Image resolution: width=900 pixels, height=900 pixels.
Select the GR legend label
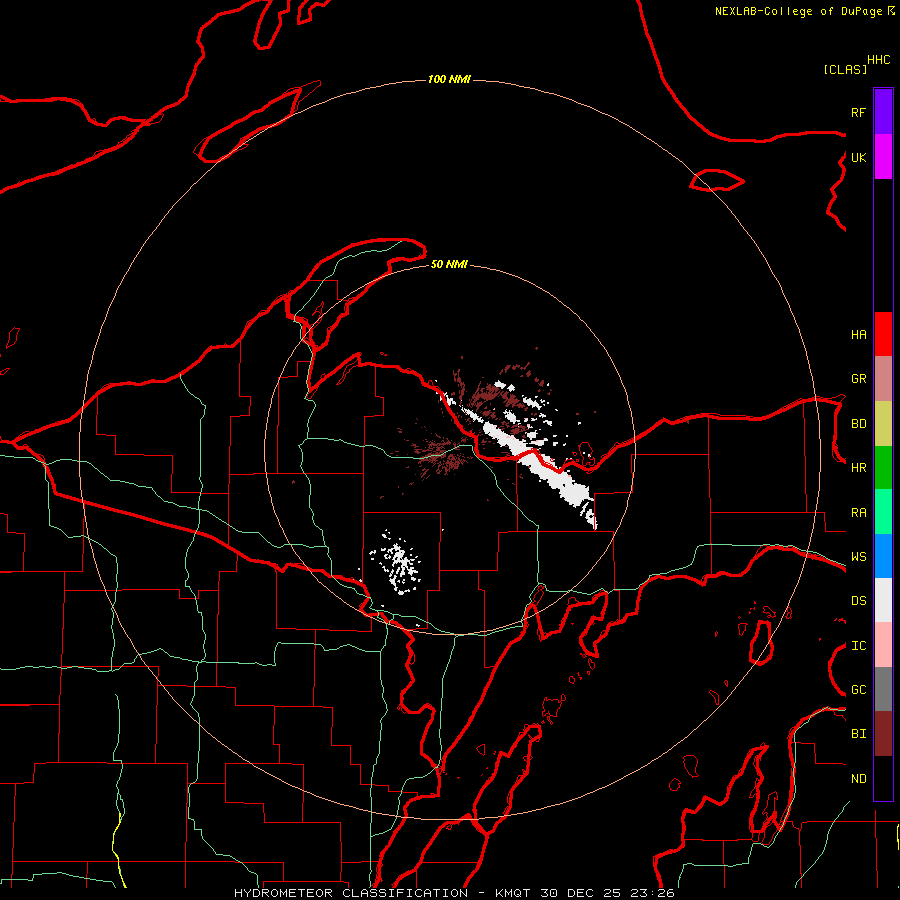(x=858, y=379)
